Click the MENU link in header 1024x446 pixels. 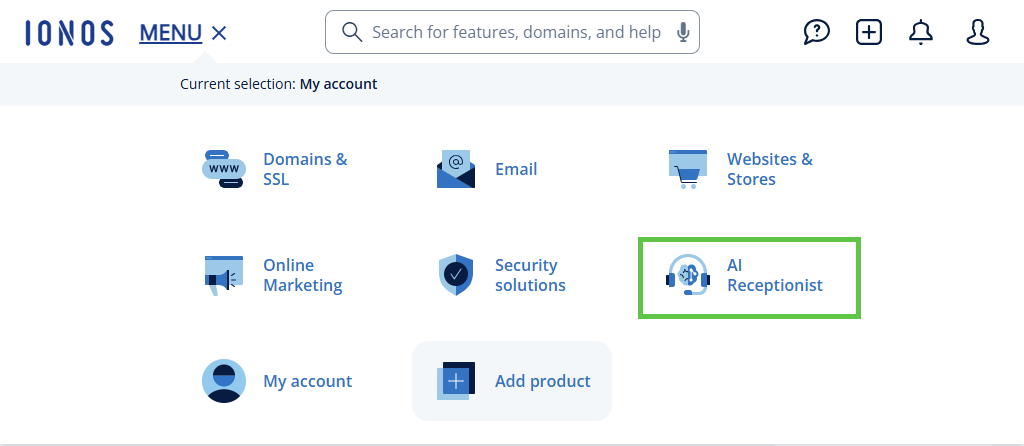[x=171, y=33]
